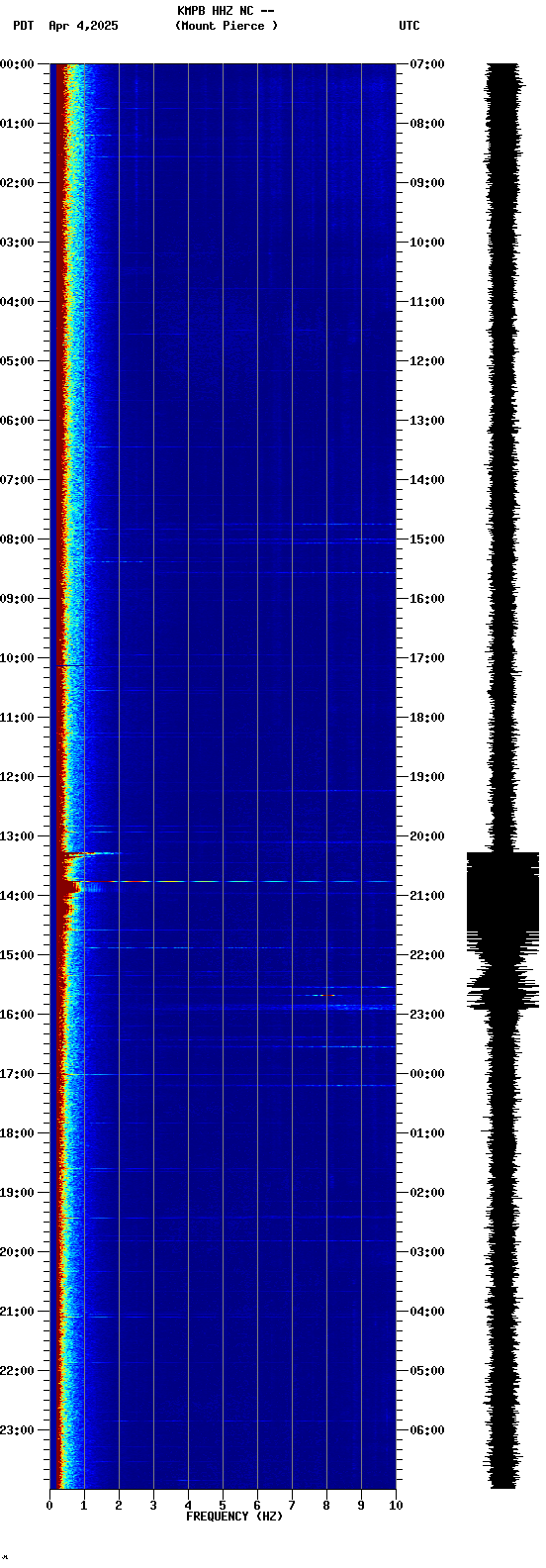Click the 20:00 PDT time label
This screenshot has width=546, height=1568.
point(18,1252)
